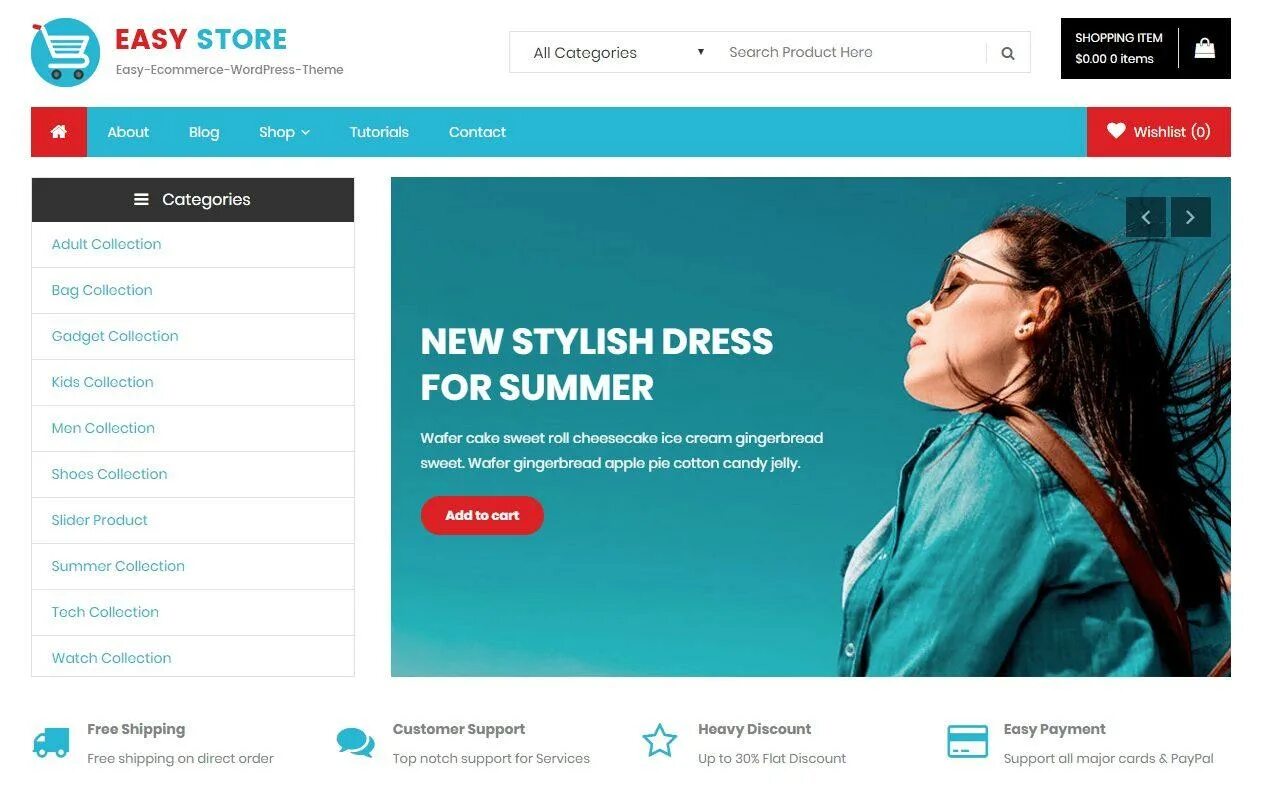The width and height of the screenshot is (1287, 787).
Task: Click the Wishlist heart icon
Action: coord(1116,131)
